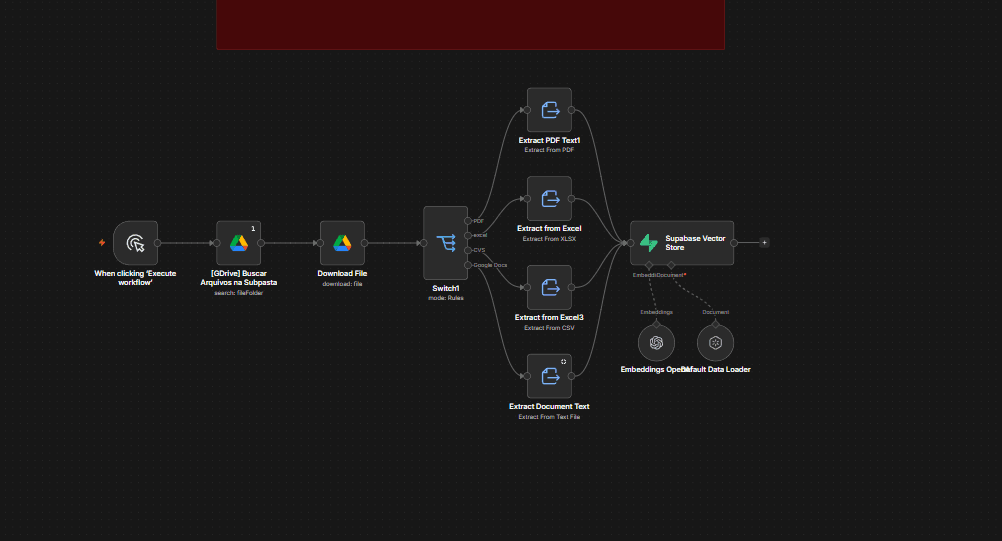Click the 'mode: Rules' label under Switch1
This screenshot has width=1002, height=541.
coord(445,298)
